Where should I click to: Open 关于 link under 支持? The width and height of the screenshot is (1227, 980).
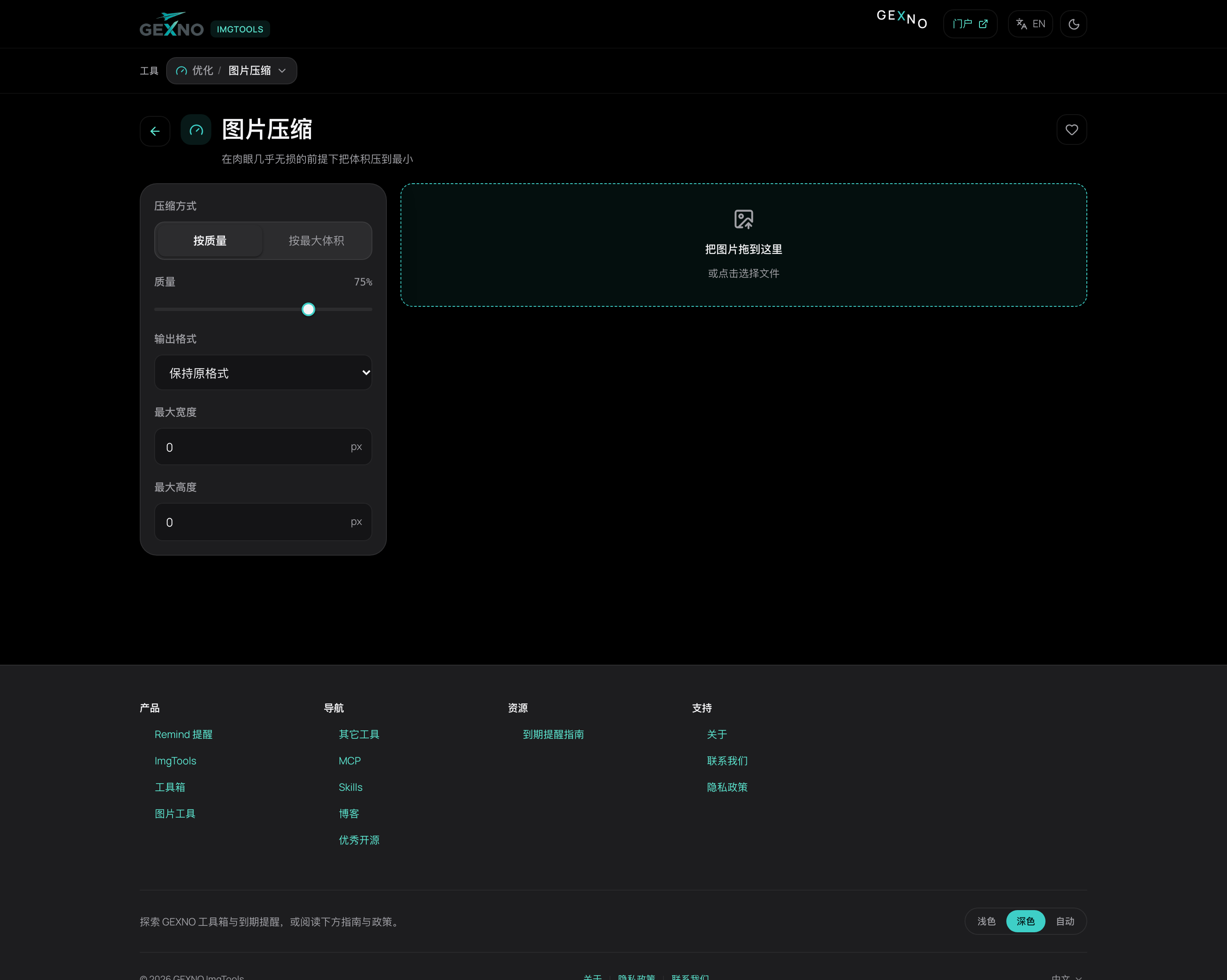point(717,734)
